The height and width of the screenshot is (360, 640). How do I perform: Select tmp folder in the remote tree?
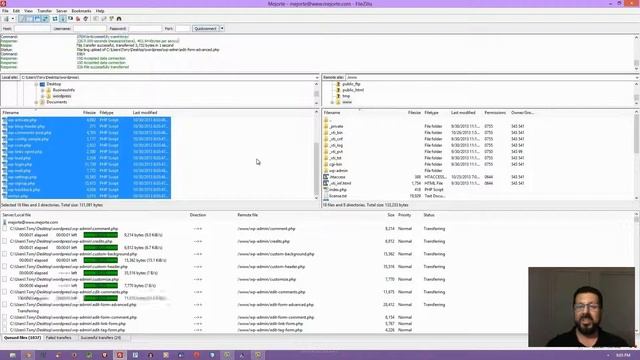[346, 96]
